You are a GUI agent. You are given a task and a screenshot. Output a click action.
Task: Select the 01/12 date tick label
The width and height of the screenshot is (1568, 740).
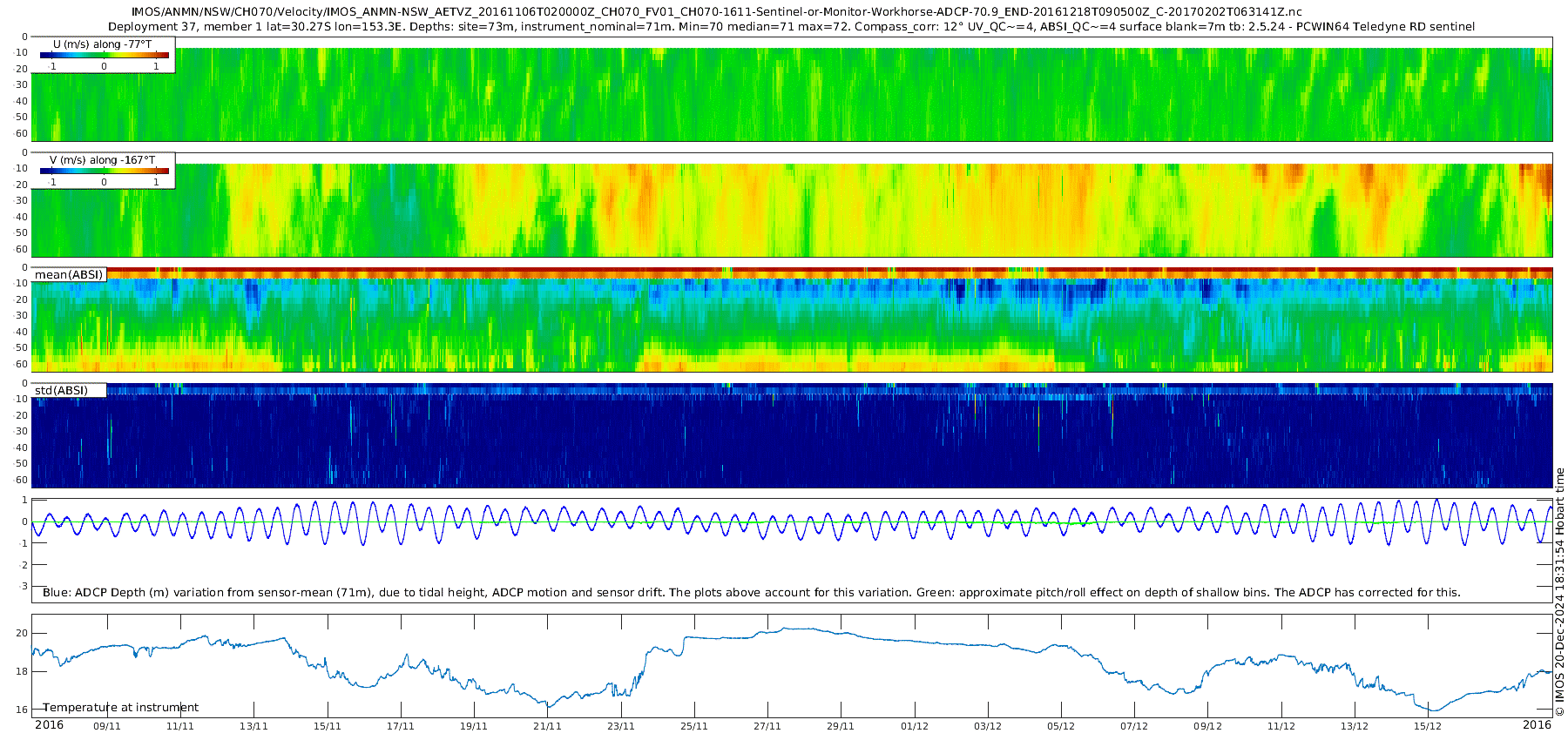tap(914, 726)
